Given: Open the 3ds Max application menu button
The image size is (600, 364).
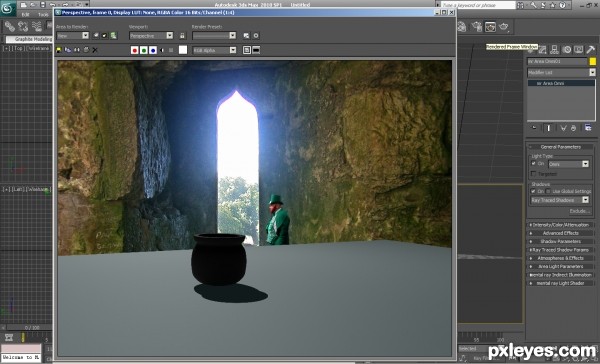Looking at the screenshot, I should pos(8,8).
